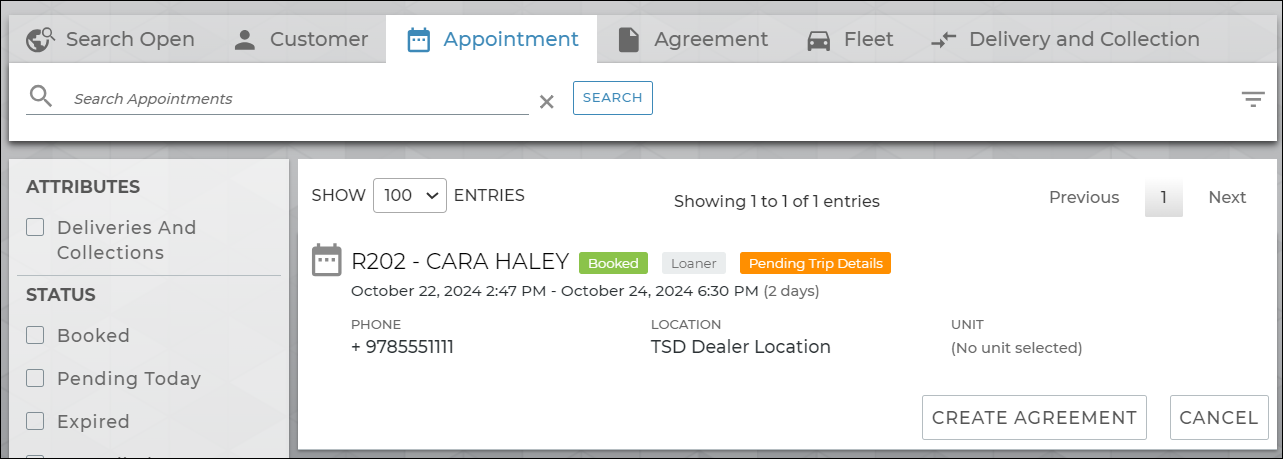Click the Customer person icon
The height and width of the screenshot is (459, 1283).
245,40
